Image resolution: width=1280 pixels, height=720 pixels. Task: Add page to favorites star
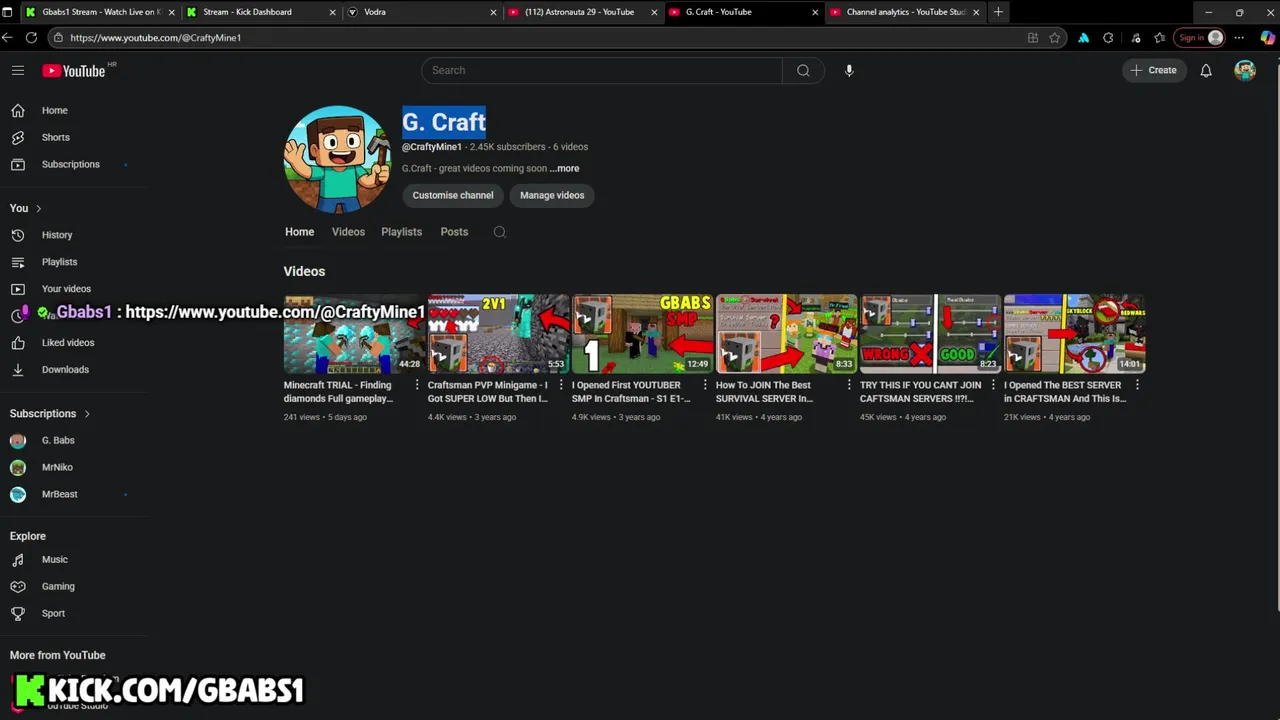pyautogui.click(x=1055, y=38)
